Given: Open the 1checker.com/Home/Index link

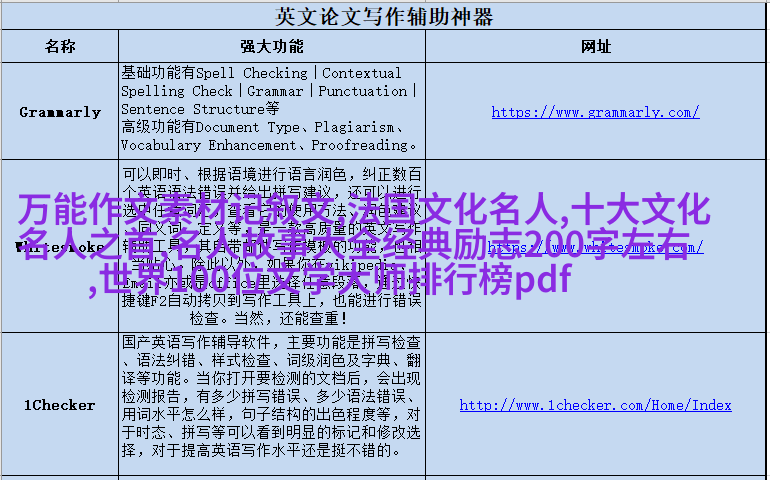Looking at the screenshot, I should click(595, 405).
